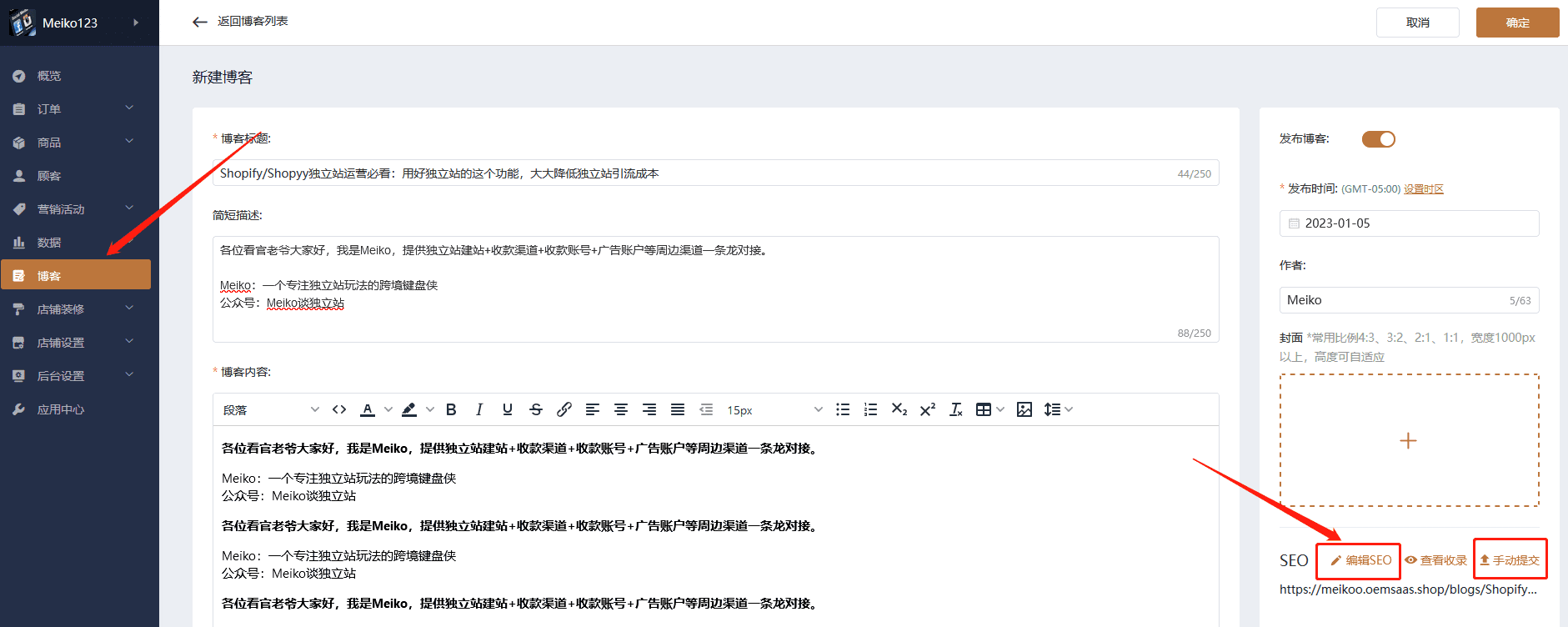This screenshot has width=1568, height=627.
Task: Click the blog SEO URL text
Action: point(1408,589)
